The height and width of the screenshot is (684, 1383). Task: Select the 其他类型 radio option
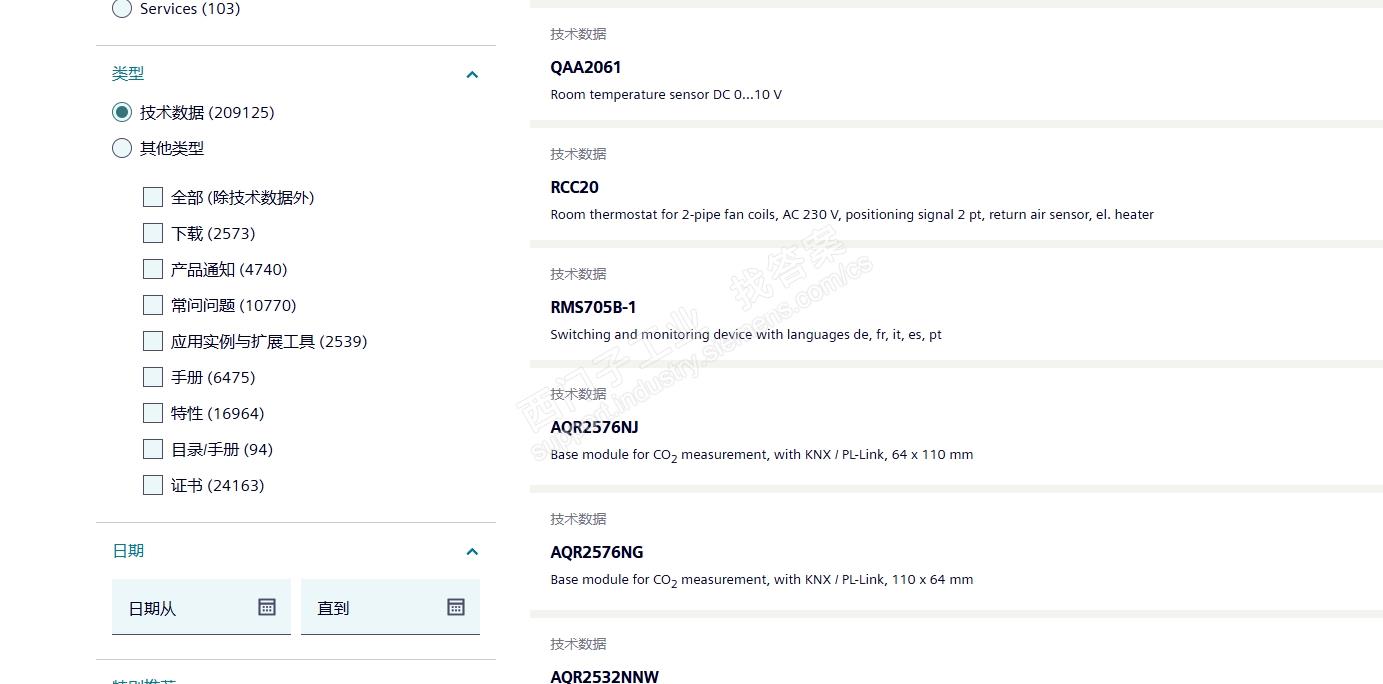[122, 148]
